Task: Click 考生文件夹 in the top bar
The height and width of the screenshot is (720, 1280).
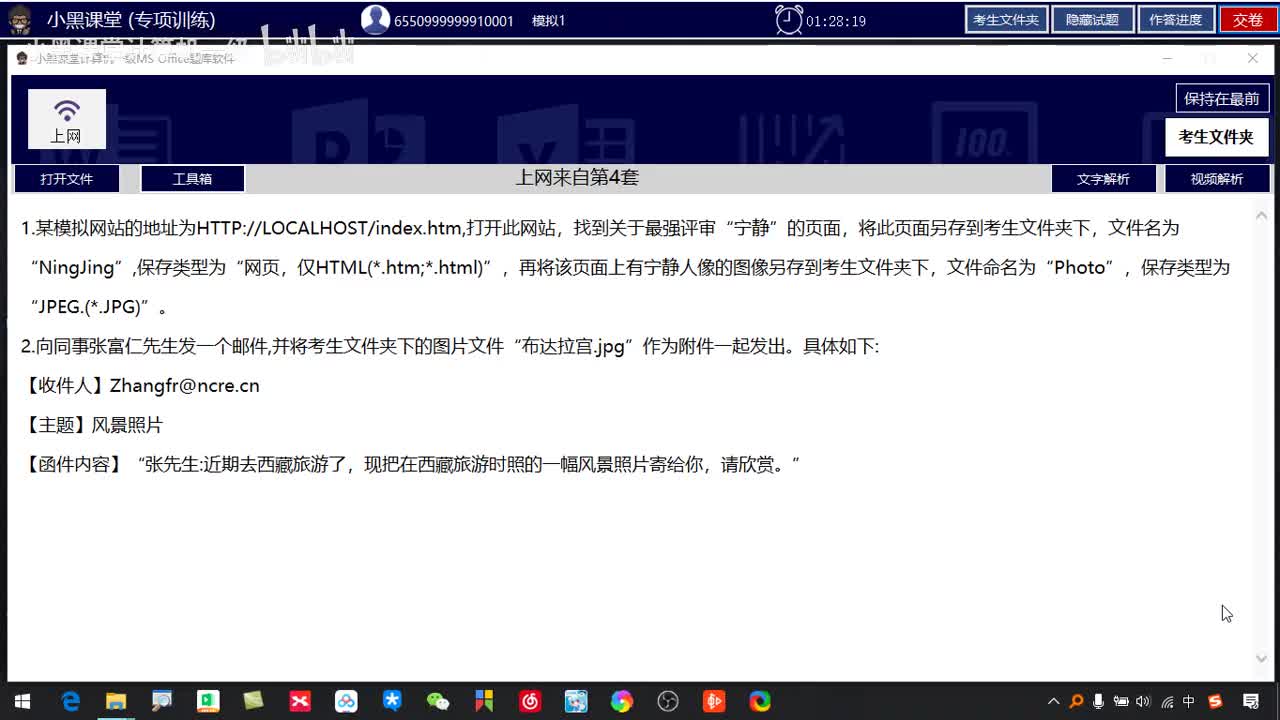Action: (x=1006, y=19)
